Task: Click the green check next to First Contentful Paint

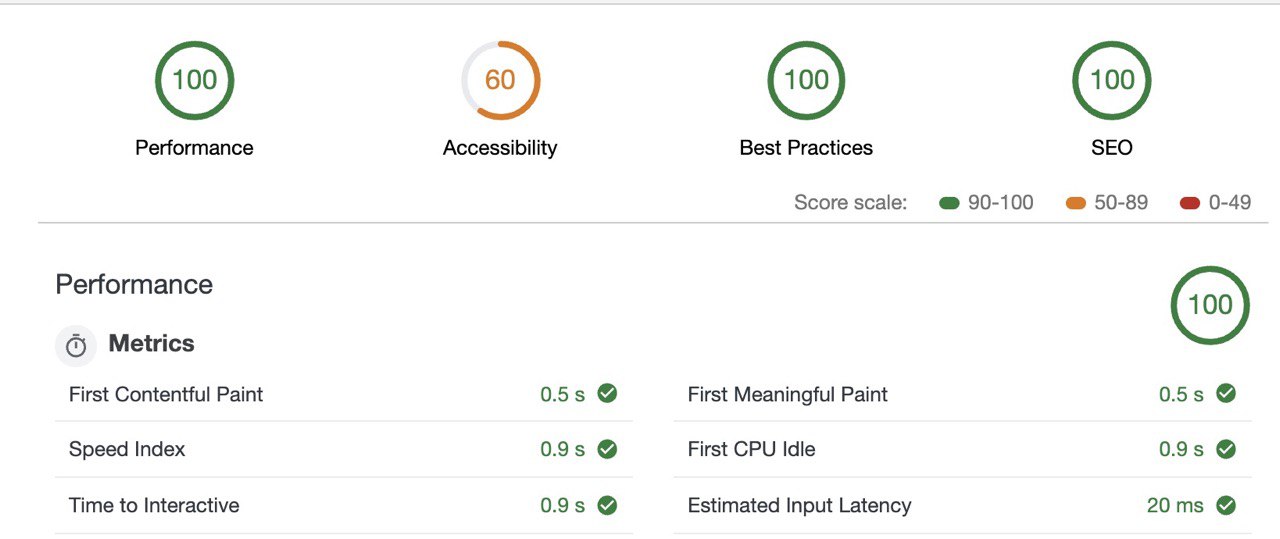Action: coord(607,393)
